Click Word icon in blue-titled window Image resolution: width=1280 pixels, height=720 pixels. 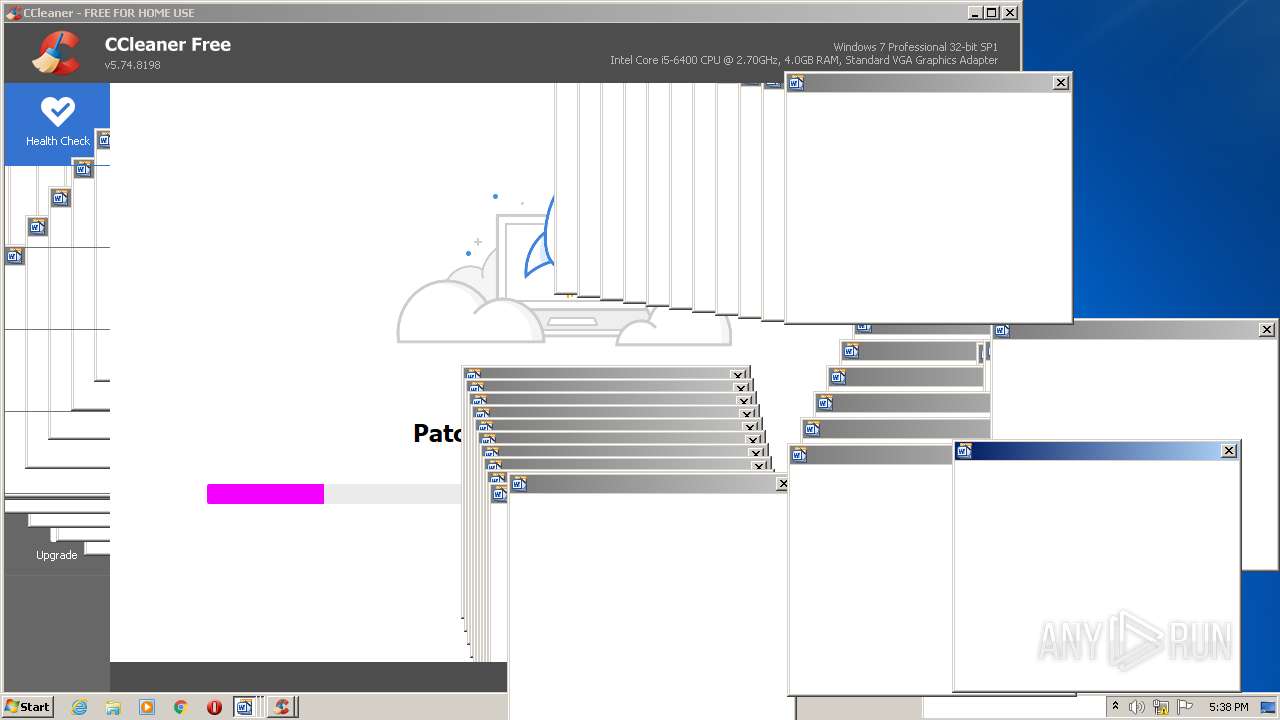coord(965,451)
